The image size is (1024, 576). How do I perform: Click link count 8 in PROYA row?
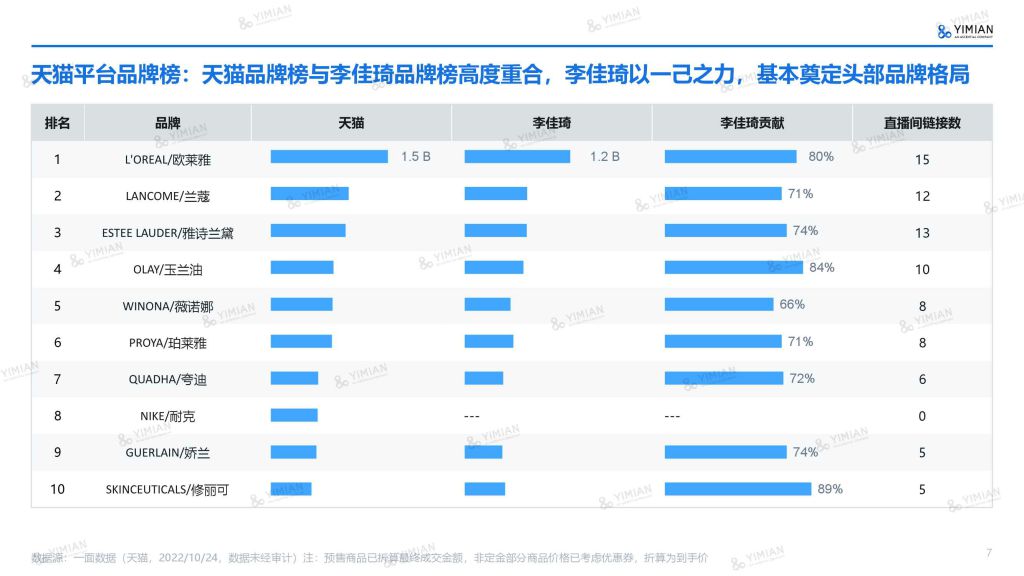[x=922, y=343]
